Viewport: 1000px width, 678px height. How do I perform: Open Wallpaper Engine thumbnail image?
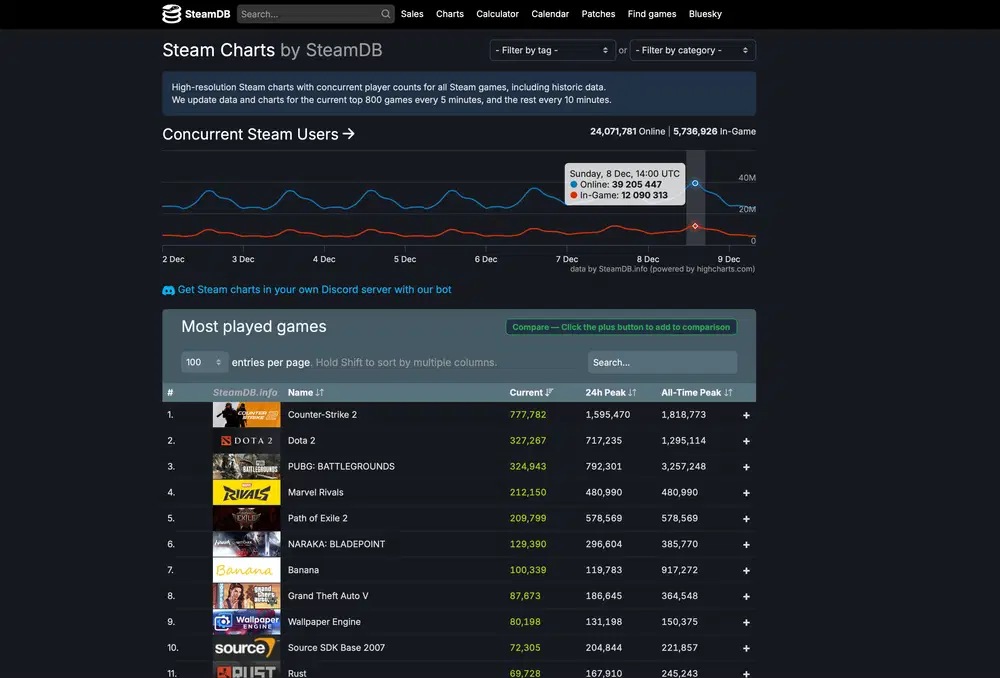tap(246, 622)
